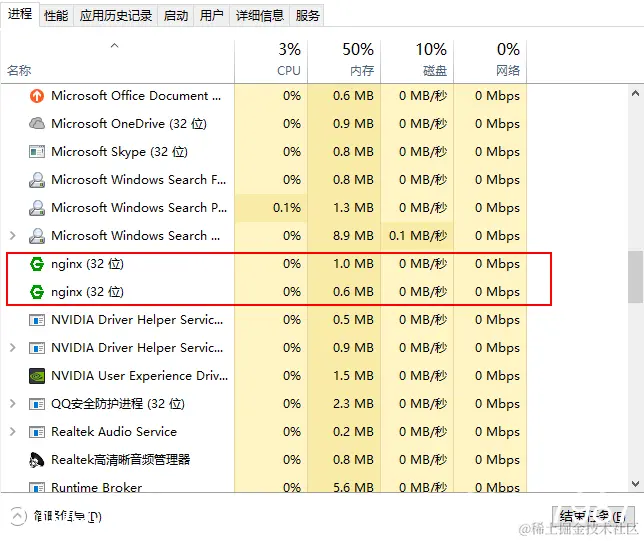Click the vertical scrollbar thumb
This screenshot has width=644, height=541.
pos(635,277)
